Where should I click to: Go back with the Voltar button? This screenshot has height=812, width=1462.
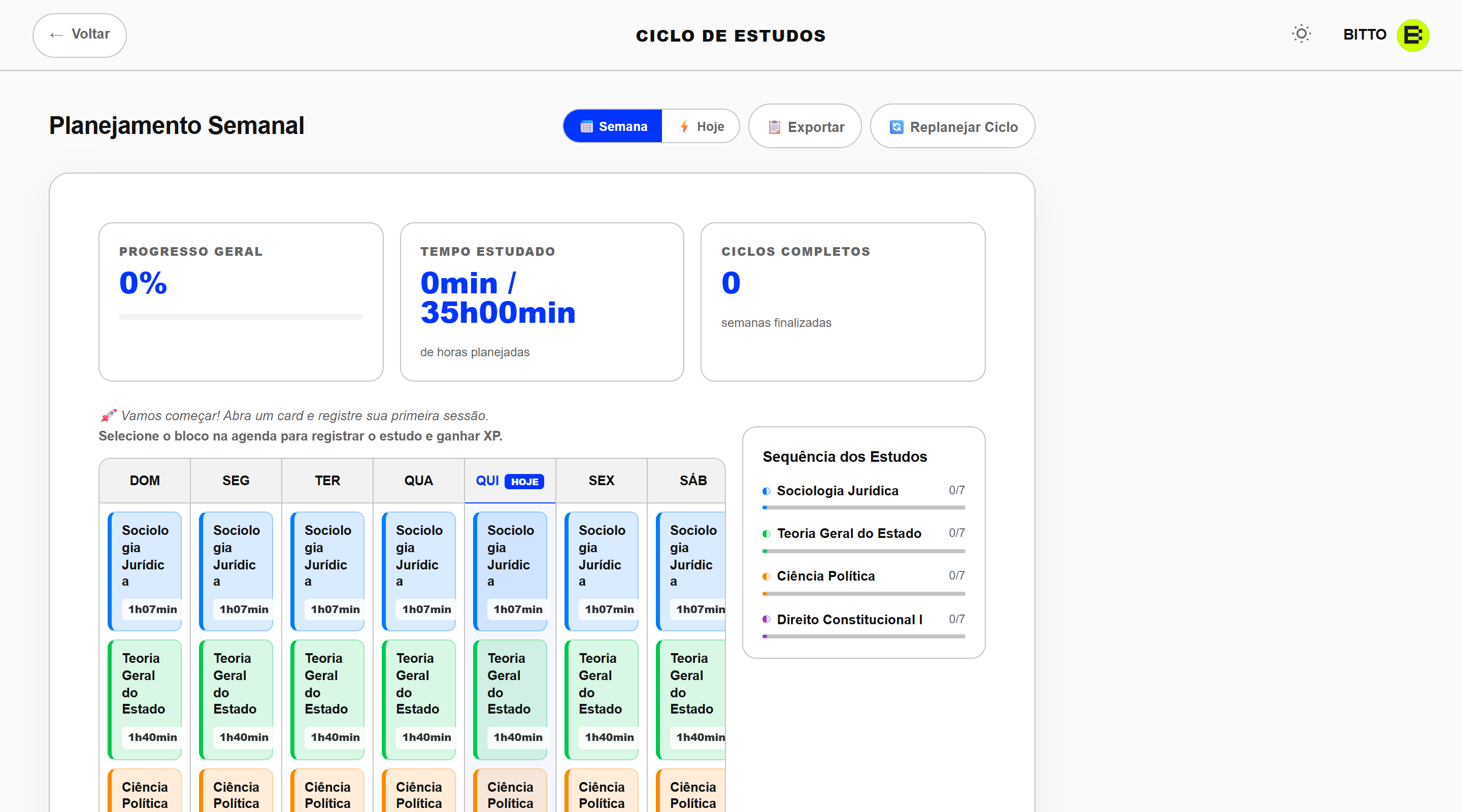[x=80, y=35]
